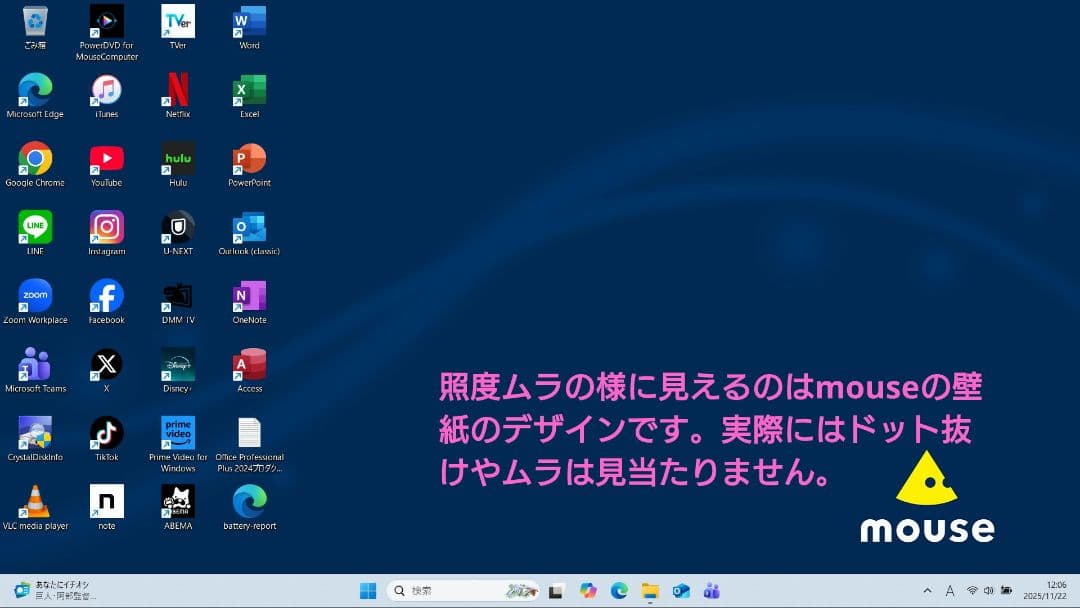1080x608 pixels.
Task: Open Google Chrome desktop shortcut
Action: (35, 165)
